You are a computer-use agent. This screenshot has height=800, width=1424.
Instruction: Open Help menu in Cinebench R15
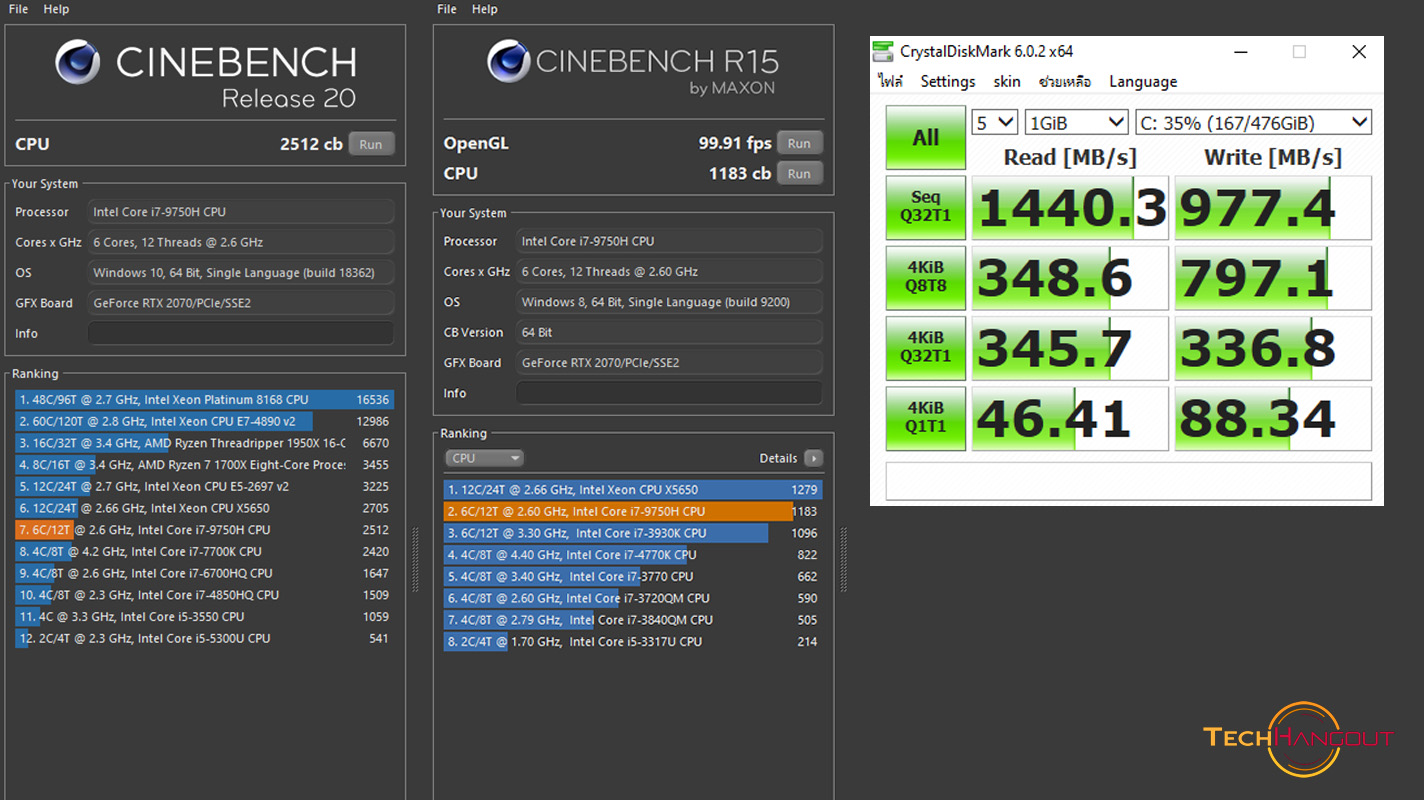[x=484, y=9]
